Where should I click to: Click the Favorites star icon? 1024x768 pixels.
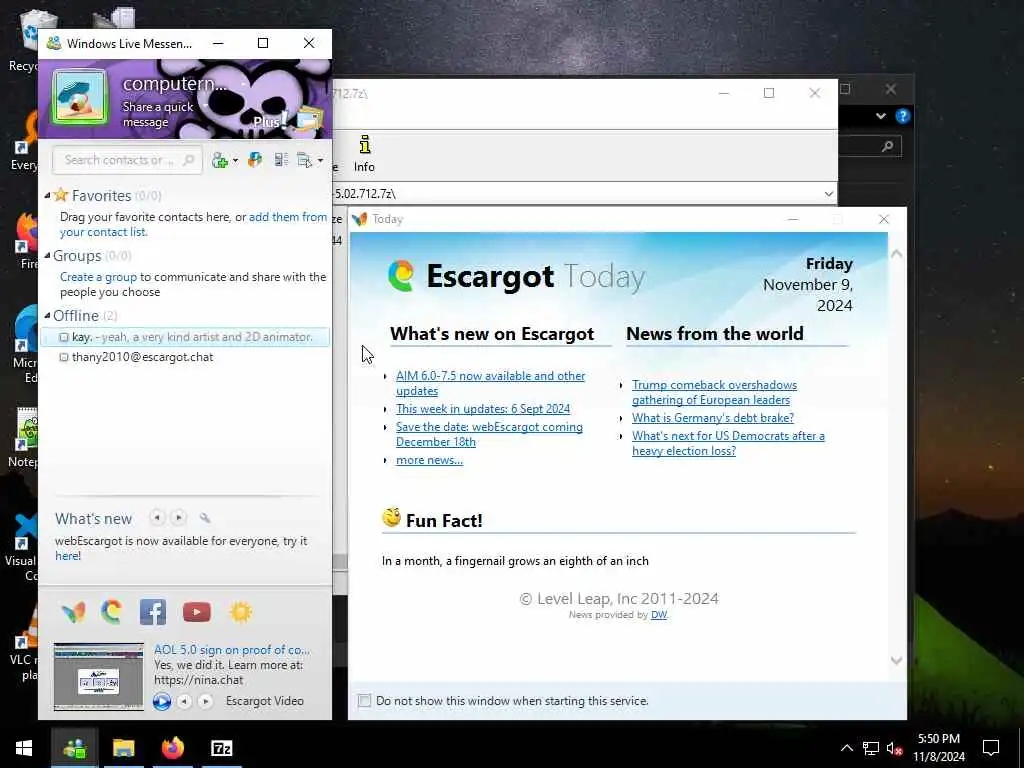(61, 195)
